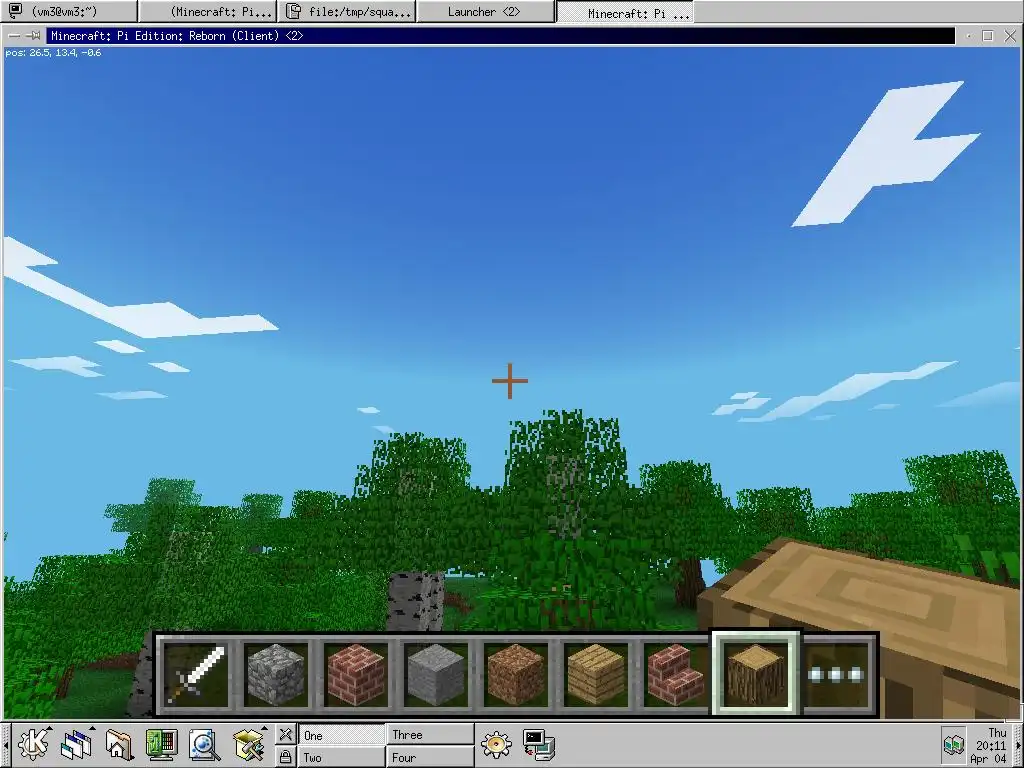Switch to virtual desktop Two
The height and width of the screenshot is (768, 1024).
tap(342, 757)
